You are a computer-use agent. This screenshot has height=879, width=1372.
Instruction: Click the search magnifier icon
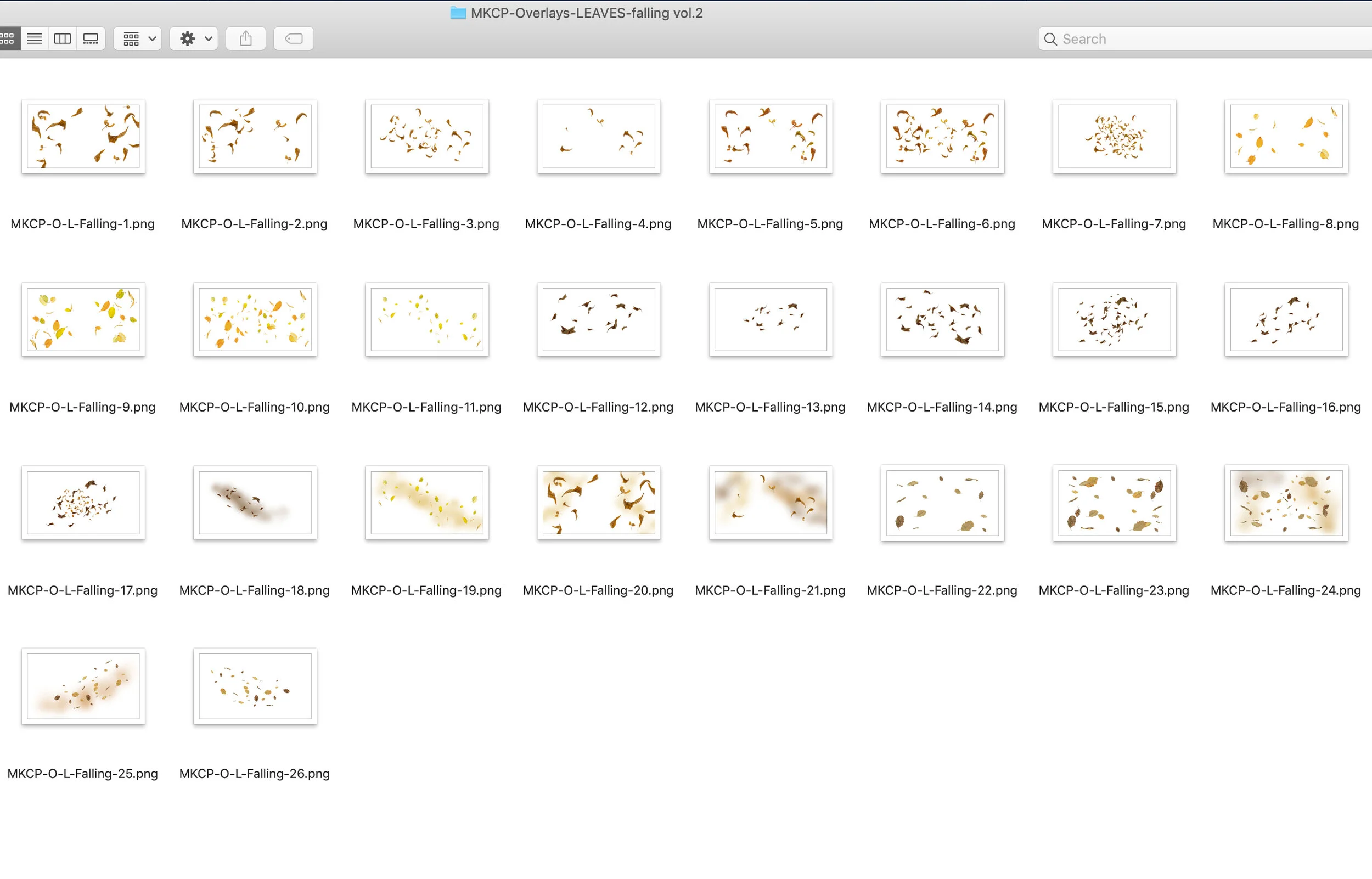[x=1050, y=39]
